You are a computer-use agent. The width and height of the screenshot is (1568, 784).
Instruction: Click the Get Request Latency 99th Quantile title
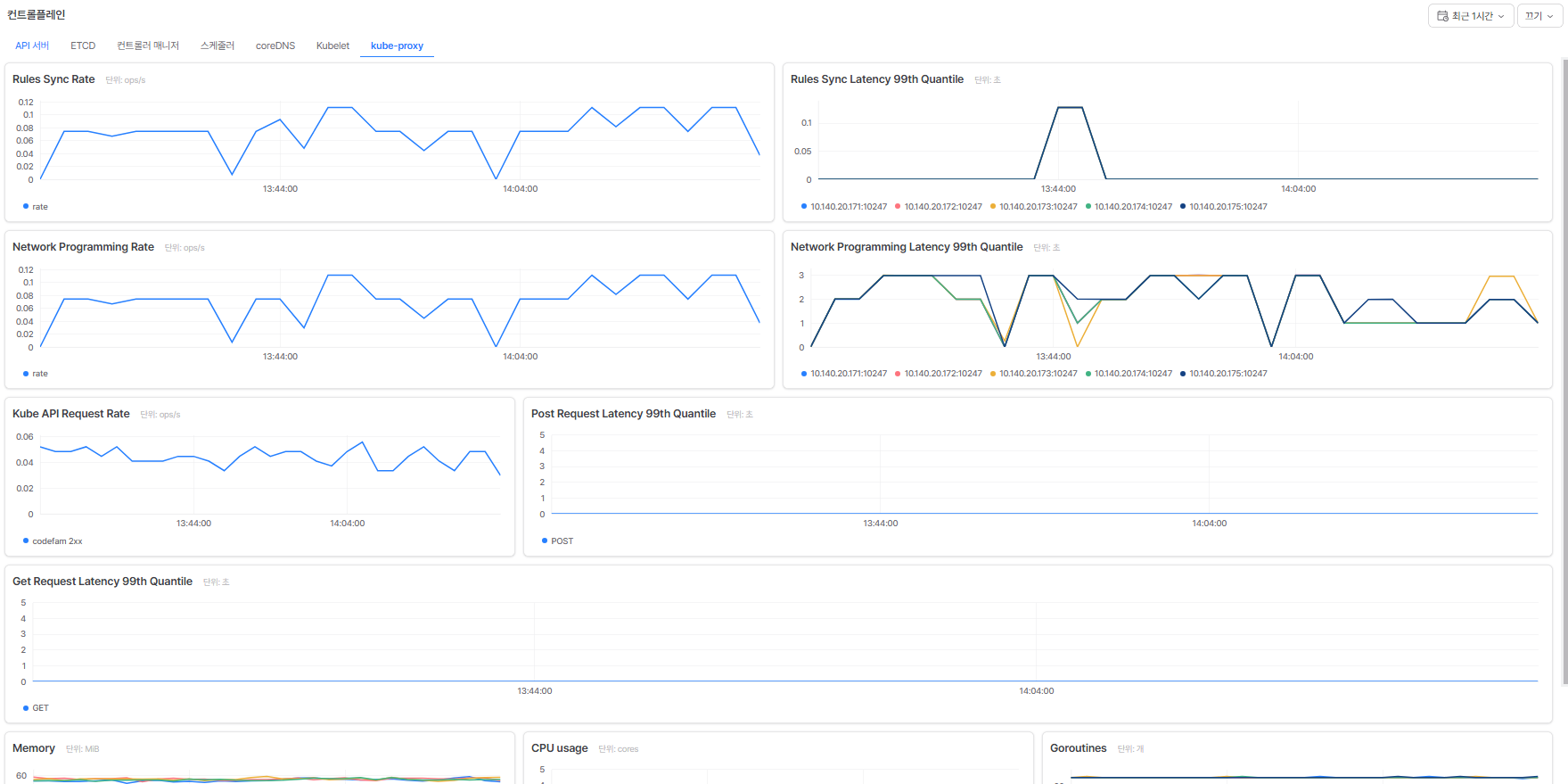pyautogui.click(x=103, y=582)
